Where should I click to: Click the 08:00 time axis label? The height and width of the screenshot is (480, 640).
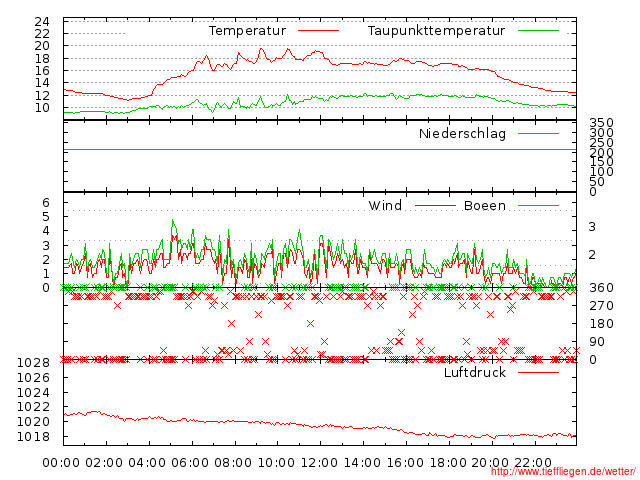(233, 463)
